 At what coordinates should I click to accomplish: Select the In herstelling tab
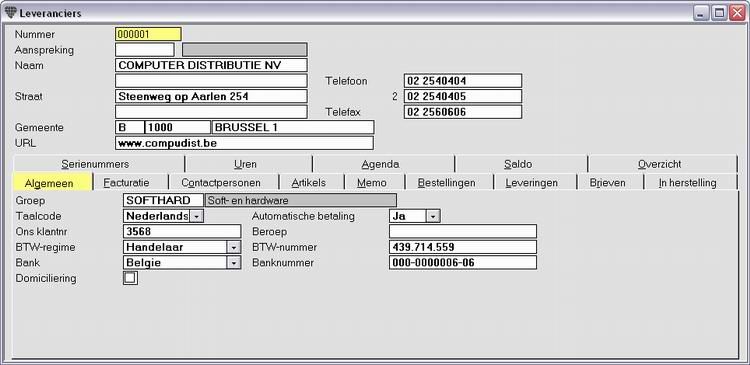[691, 182]
